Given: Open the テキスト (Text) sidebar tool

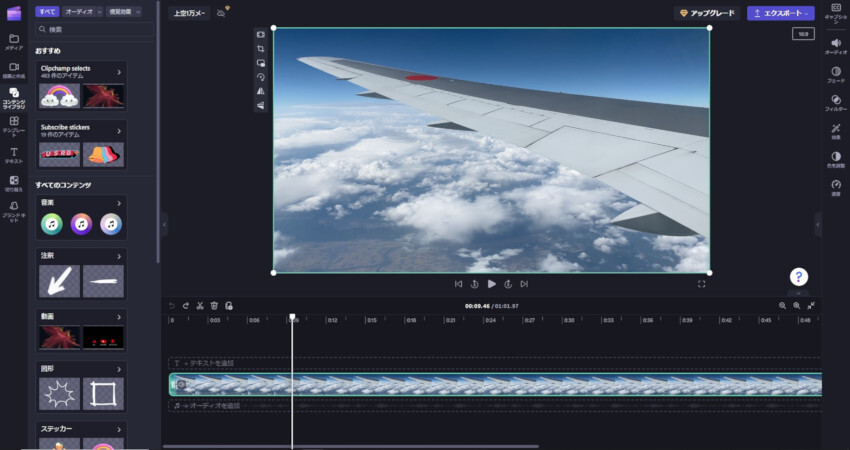Looking at the screenshot, I should [14, 154].
